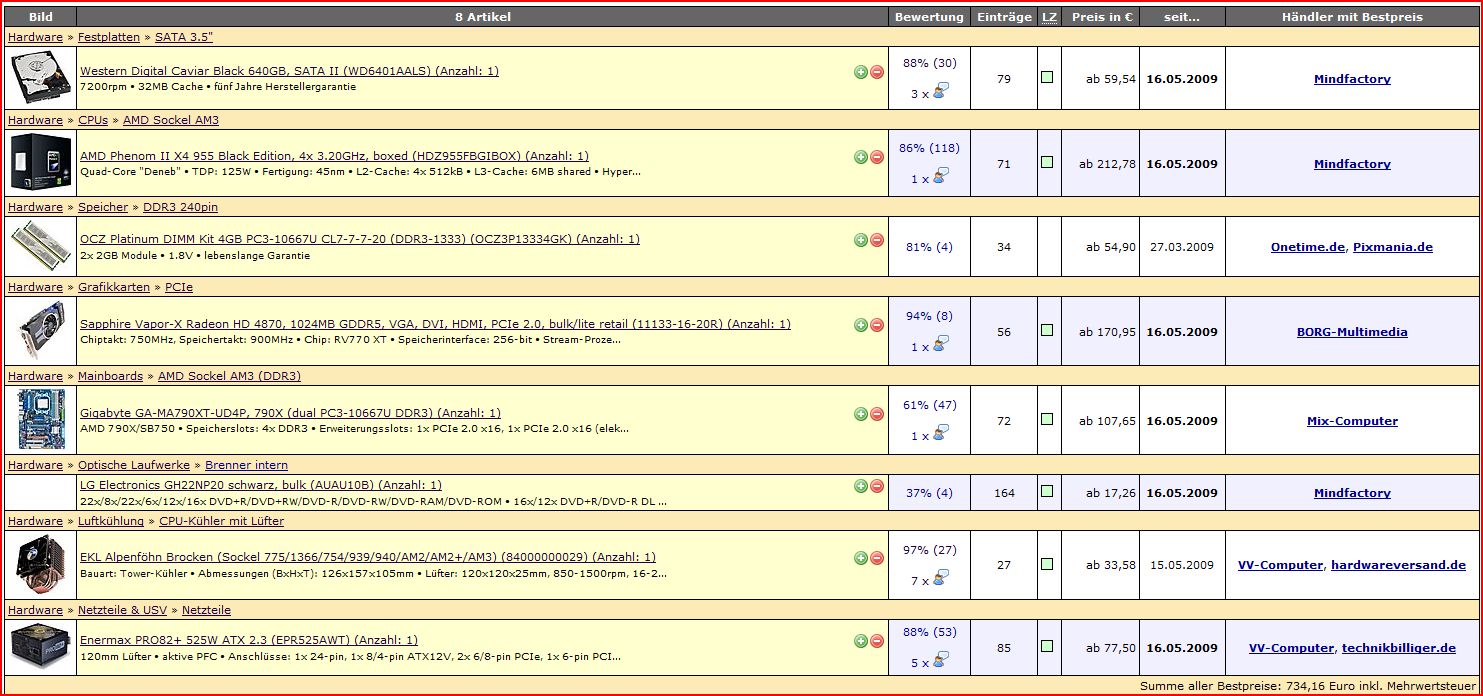Click LZ availability square for Western Digital row
Image resolution: width=1483 pixels, height=696 pixels.
pos(1047,77)
